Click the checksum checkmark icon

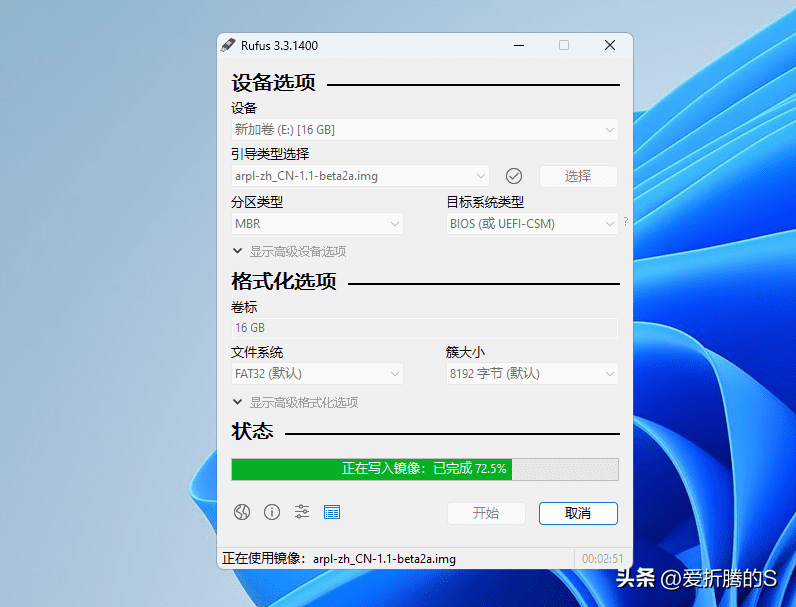coord(514,176)
